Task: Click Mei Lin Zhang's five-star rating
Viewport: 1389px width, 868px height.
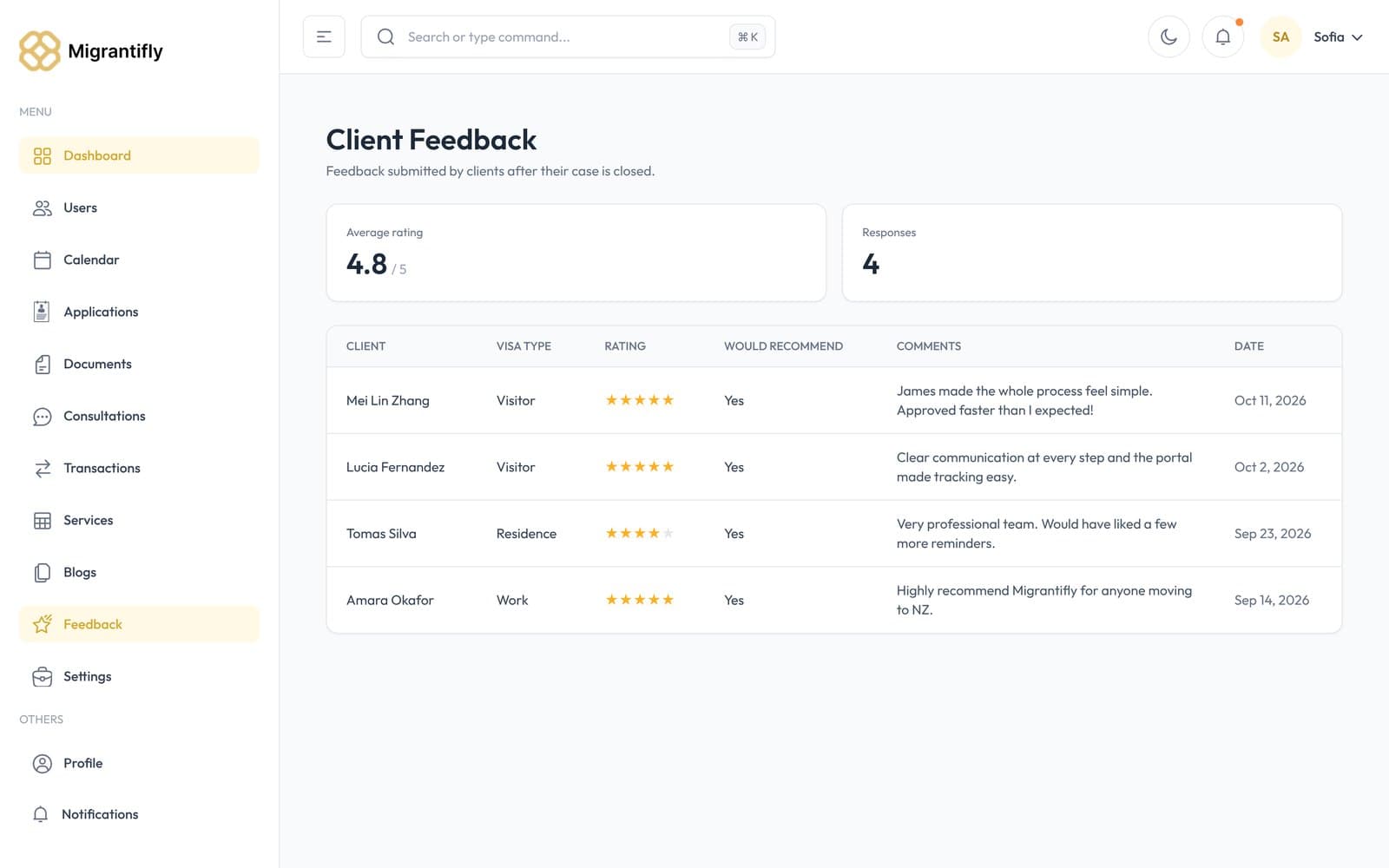Action: pyautogui.click(x=640, y=400)
